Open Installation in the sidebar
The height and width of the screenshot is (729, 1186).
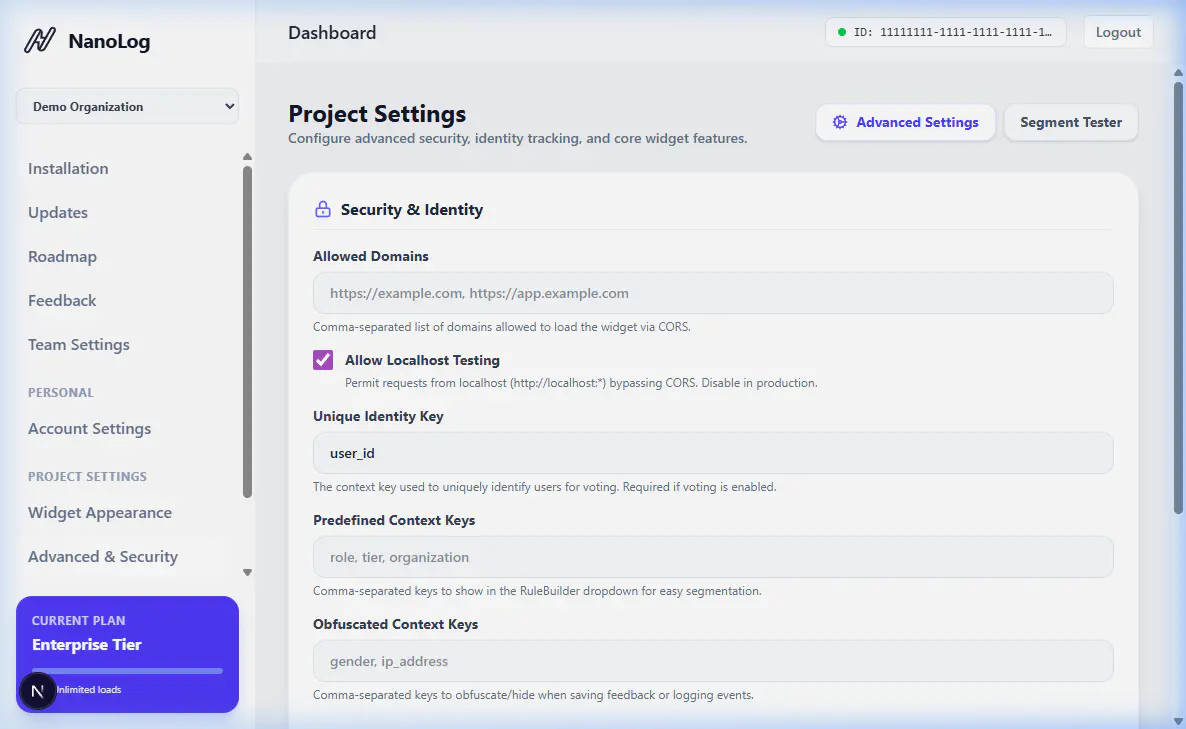68,169
